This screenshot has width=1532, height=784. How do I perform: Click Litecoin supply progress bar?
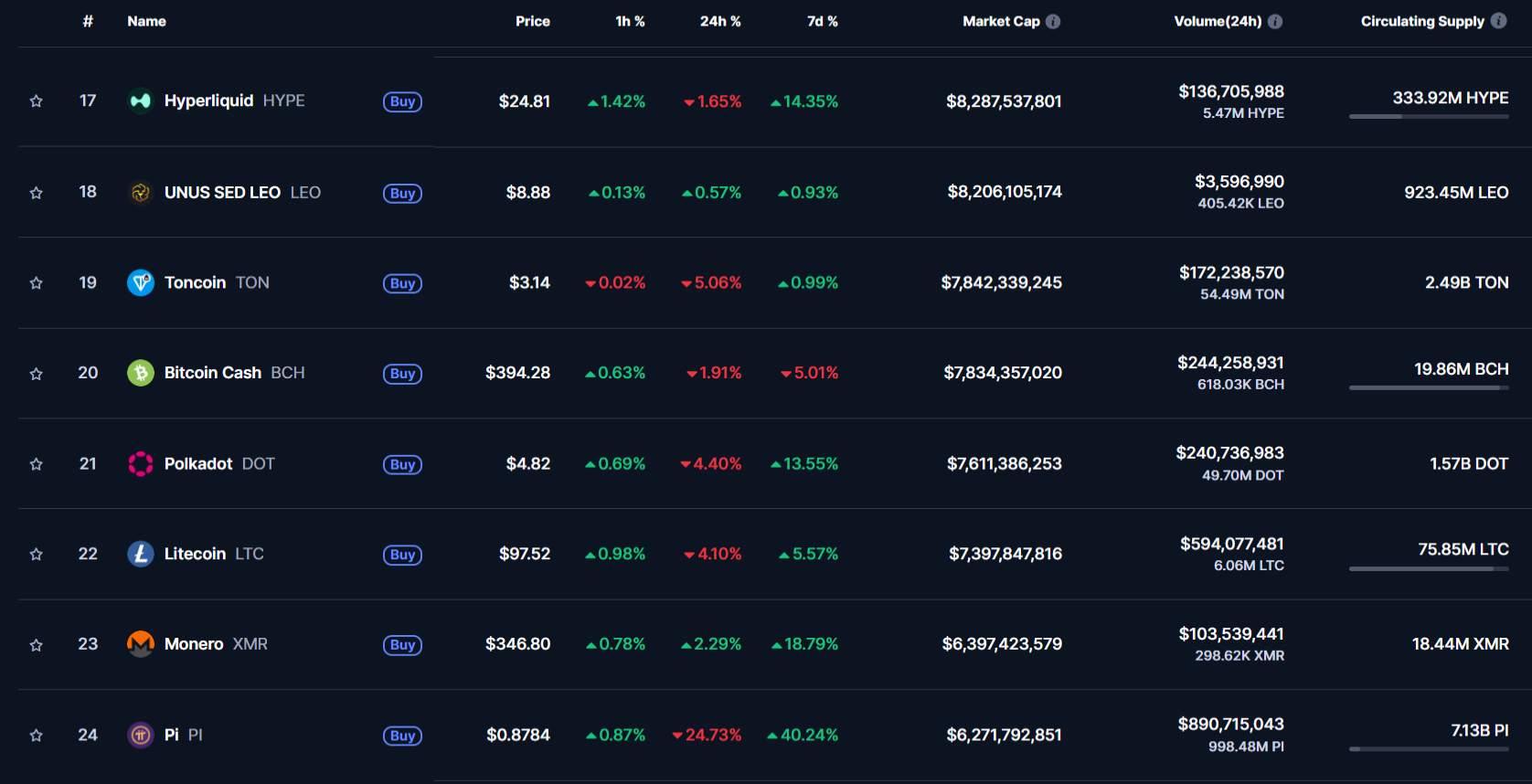coord(1429,568)
